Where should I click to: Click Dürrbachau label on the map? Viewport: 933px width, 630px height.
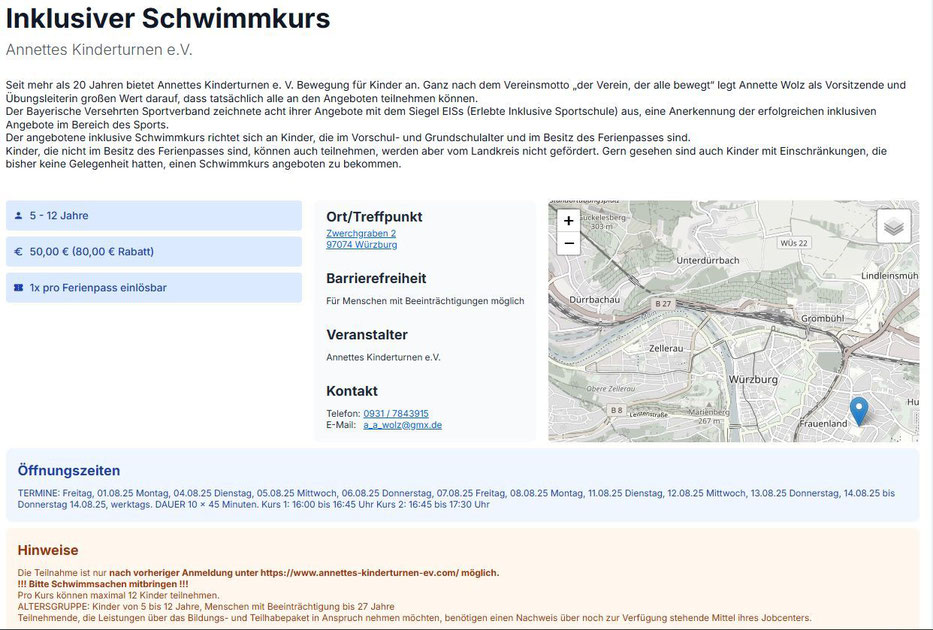(594, 300)
